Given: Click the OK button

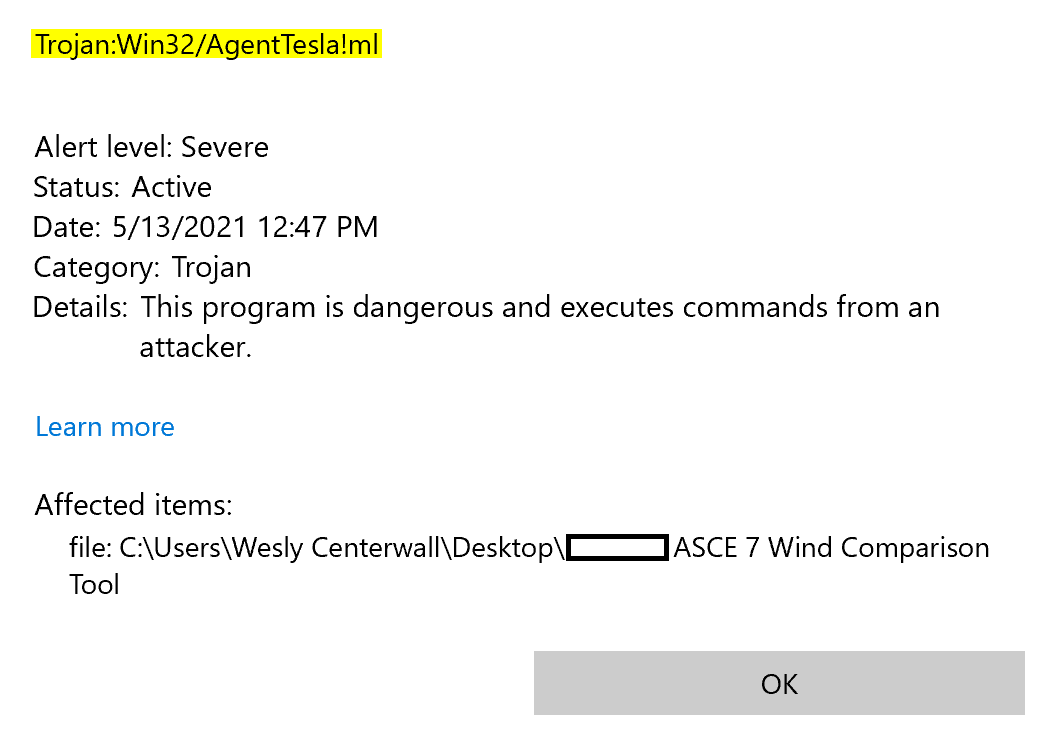Looking at the screenshot, I should tap(779, 684).
